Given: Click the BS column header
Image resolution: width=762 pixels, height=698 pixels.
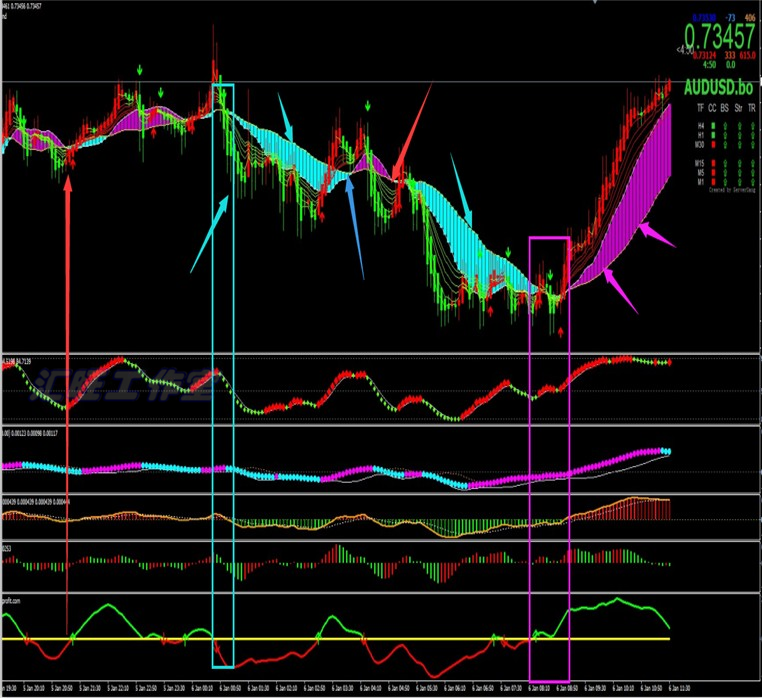Looking at the screenshot, I should [x=725, y=108].
